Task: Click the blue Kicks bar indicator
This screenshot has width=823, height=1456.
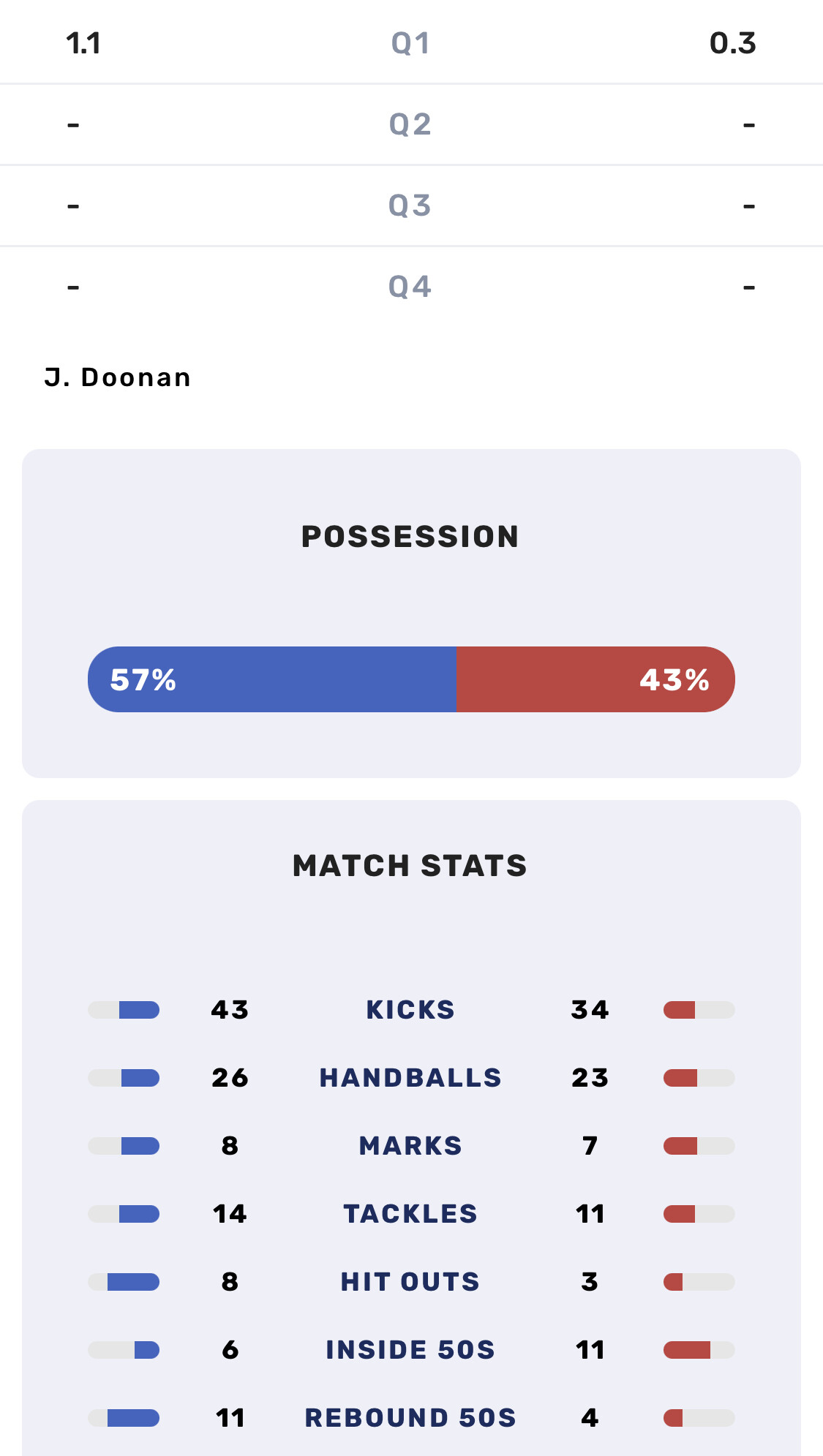Action: [138, 1010]
